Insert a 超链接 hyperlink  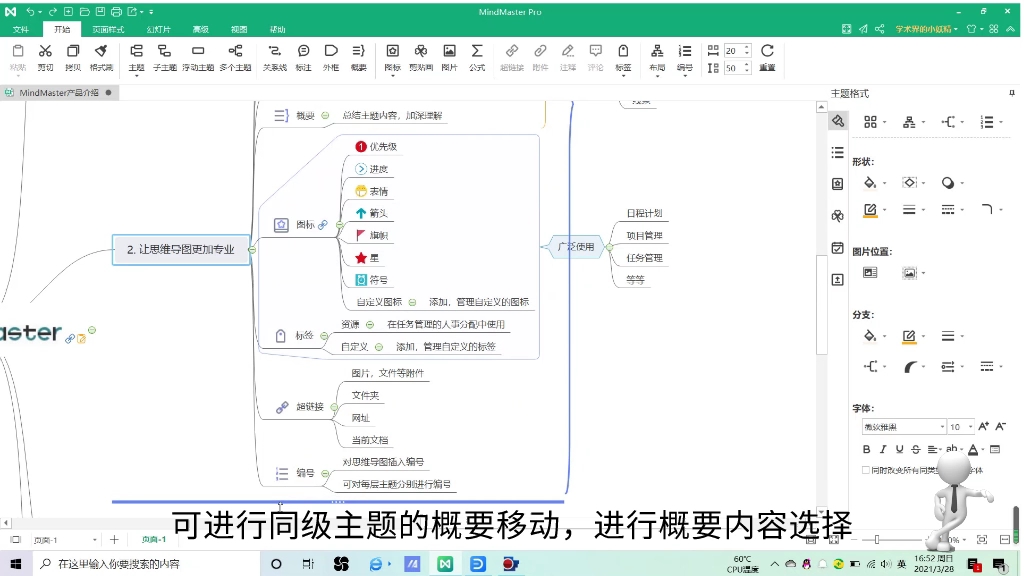(510, 55)
